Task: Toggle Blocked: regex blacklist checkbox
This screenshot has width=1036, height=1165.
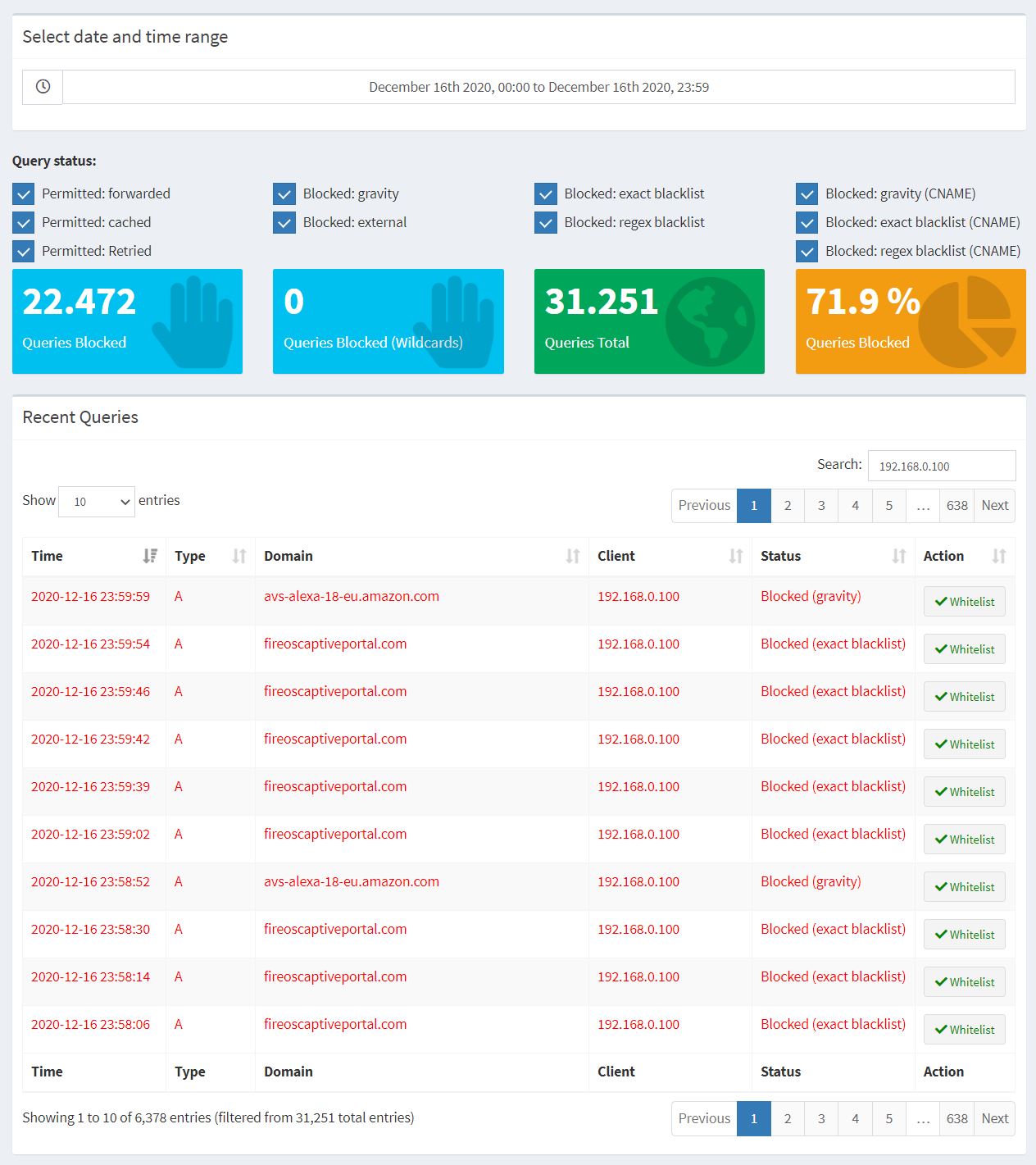Action: [546, 223]
